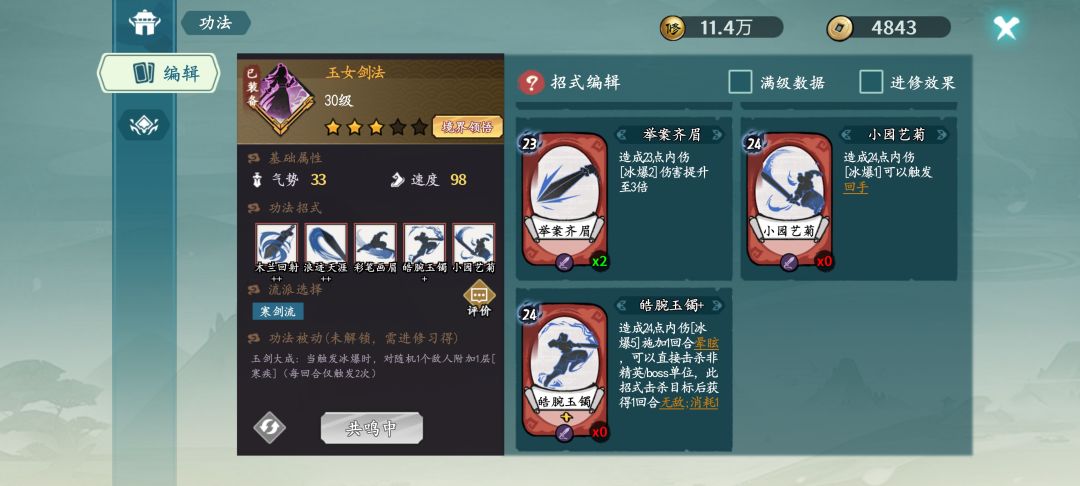This screenshot has width=1080, height=486.
Task: Click the red question mark help icon
Action: pos(531,83)
